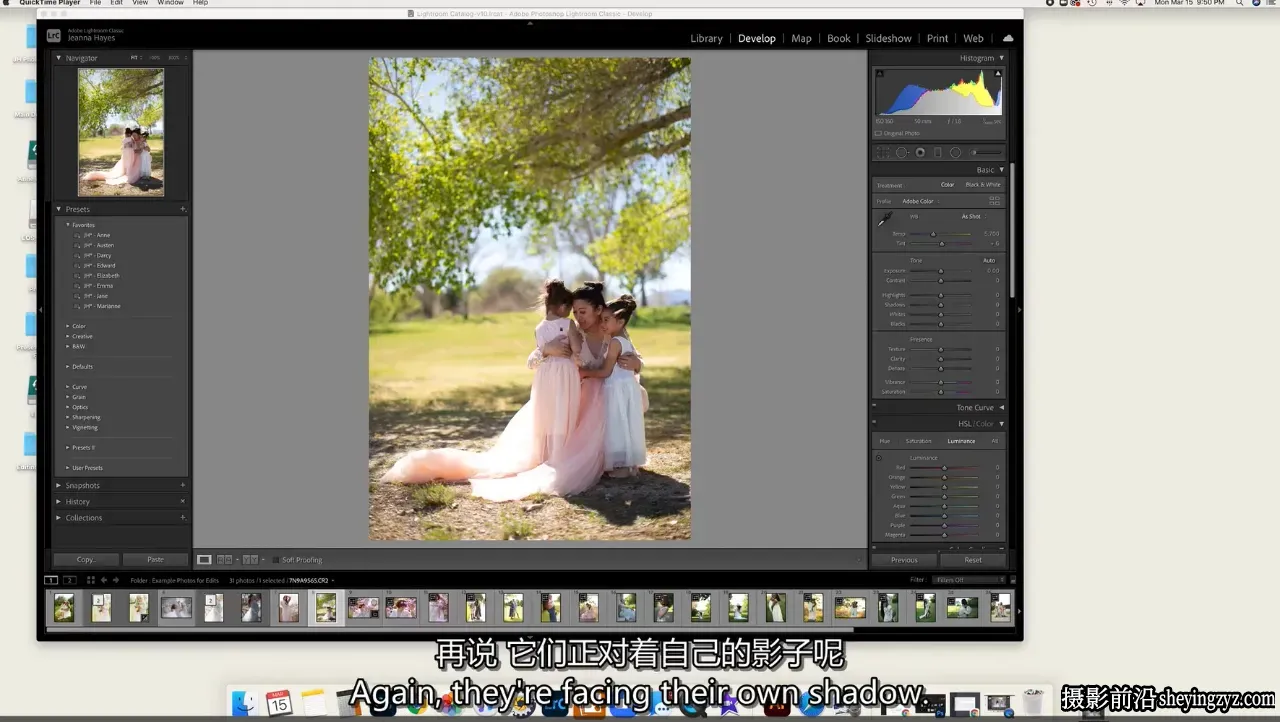Select the Crop Overlay tool
The image size is (1280, 722).
883,153
